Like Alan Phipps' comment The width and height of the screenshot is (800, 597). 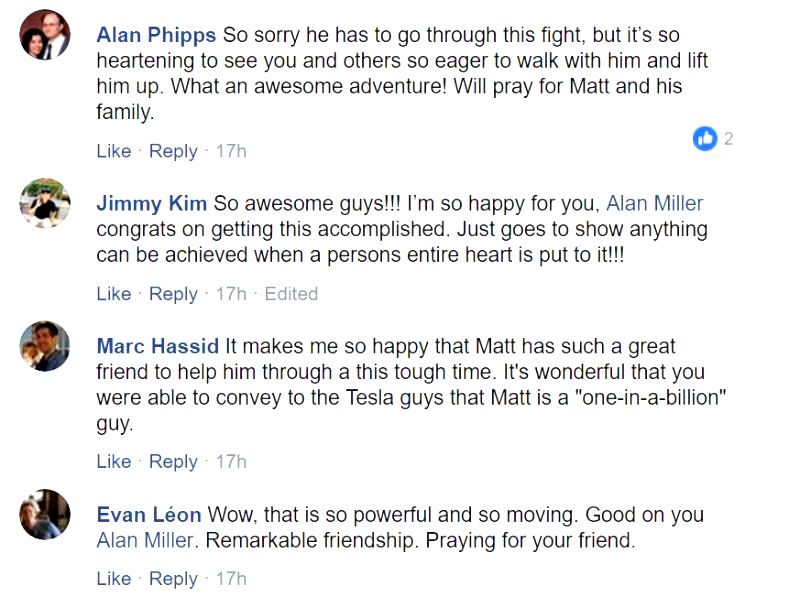(x=113, y=151)
